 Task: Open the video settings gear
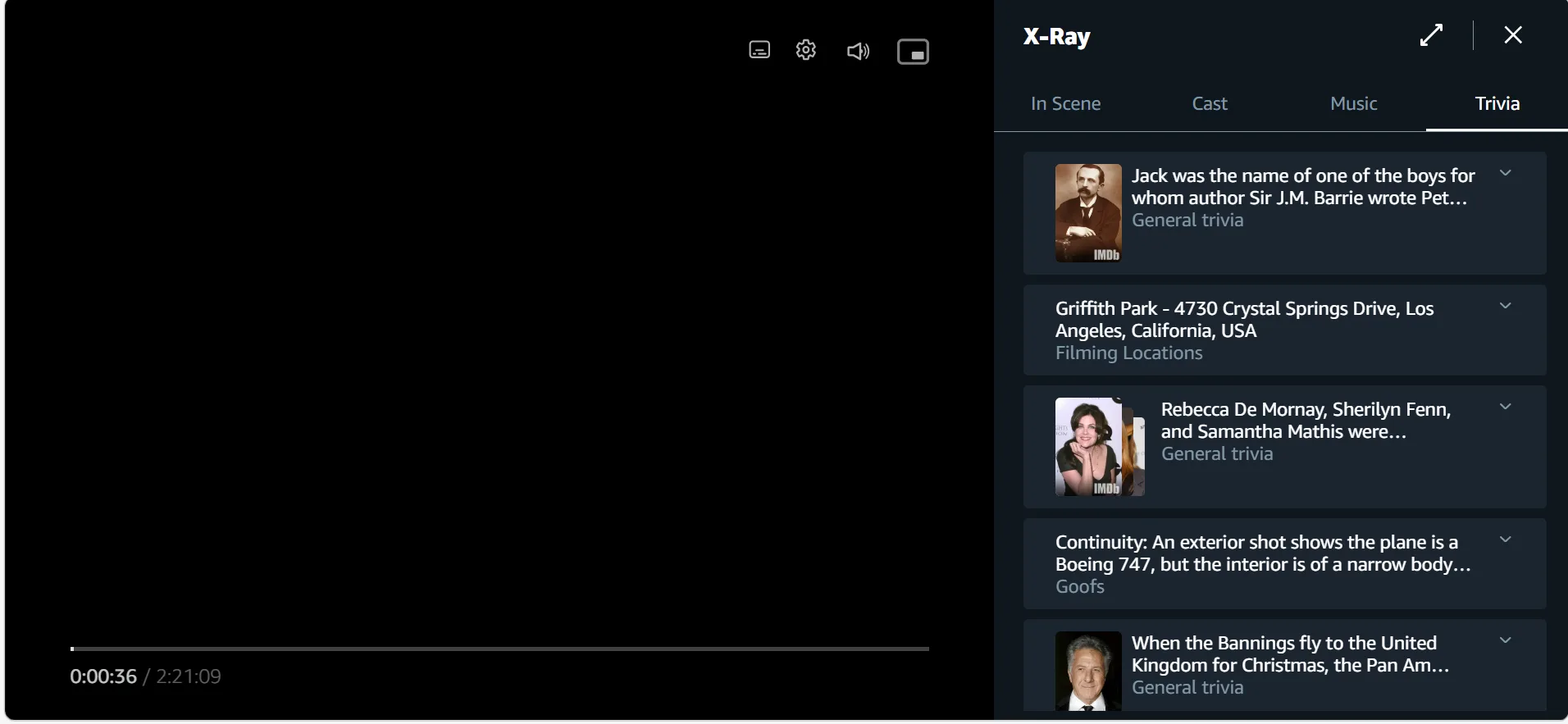806,51
